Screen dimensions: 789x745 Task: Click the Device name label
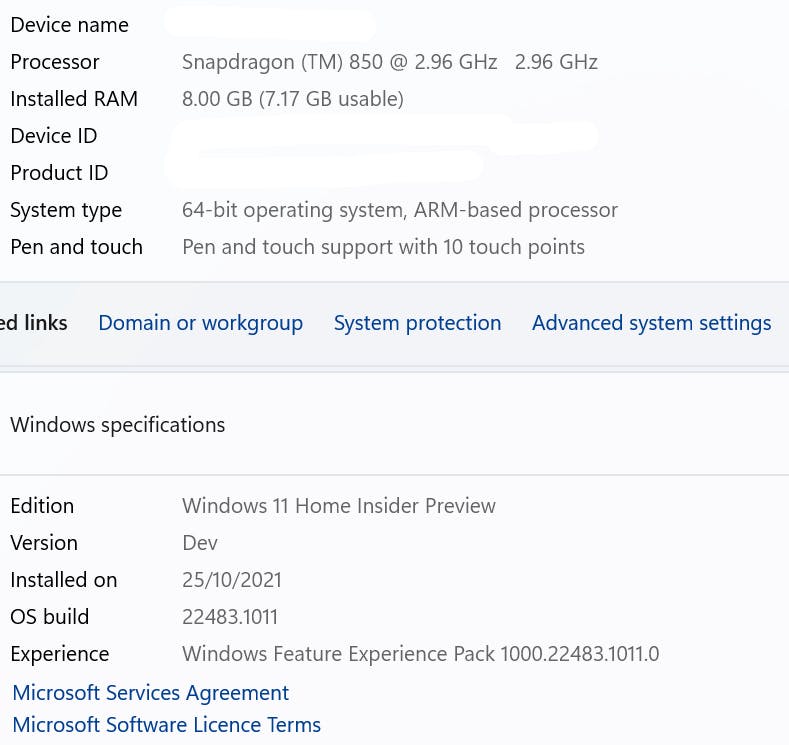69,25
